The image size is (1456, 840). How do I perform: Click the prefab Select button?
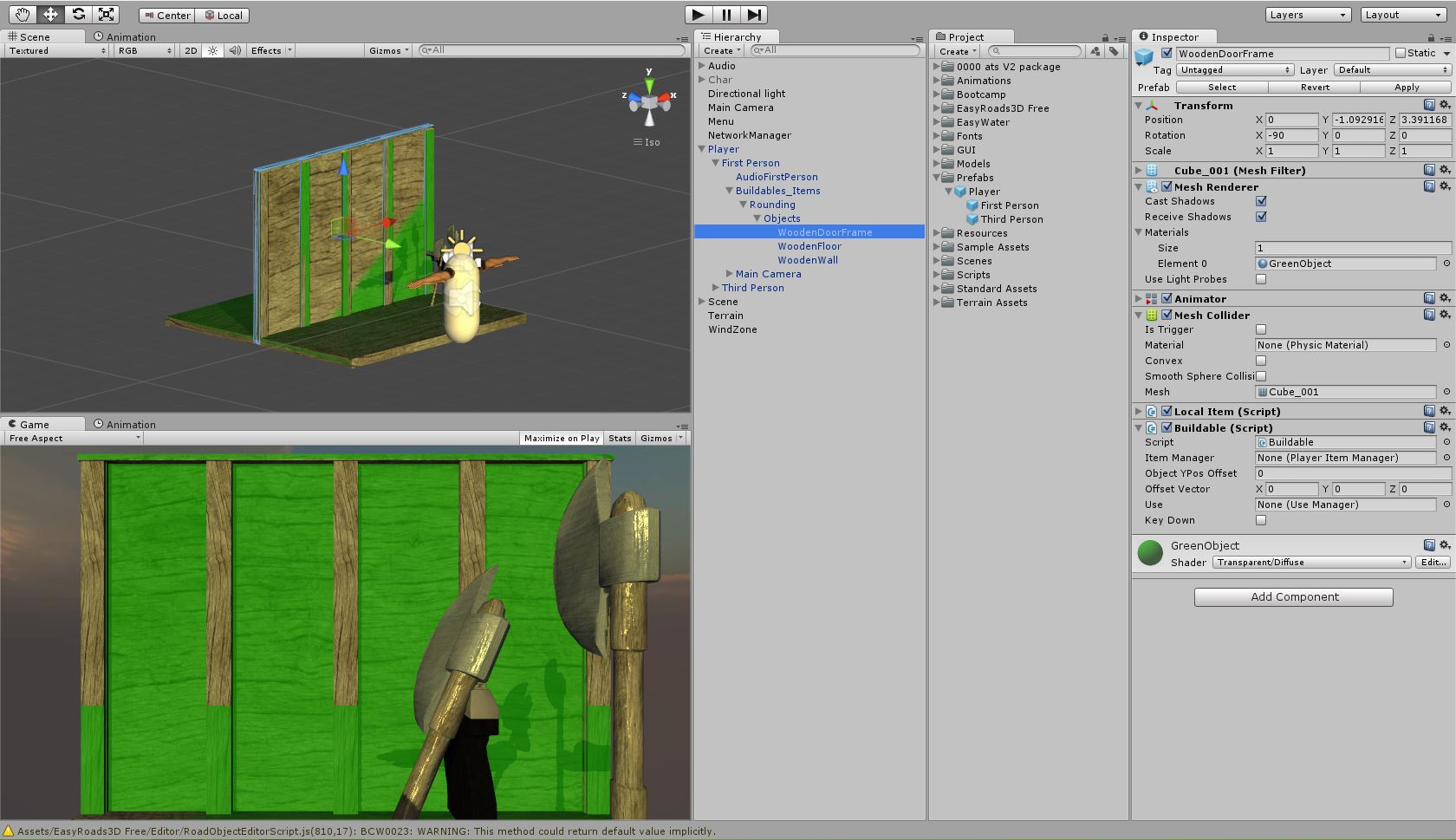(x=1222, y=87)
